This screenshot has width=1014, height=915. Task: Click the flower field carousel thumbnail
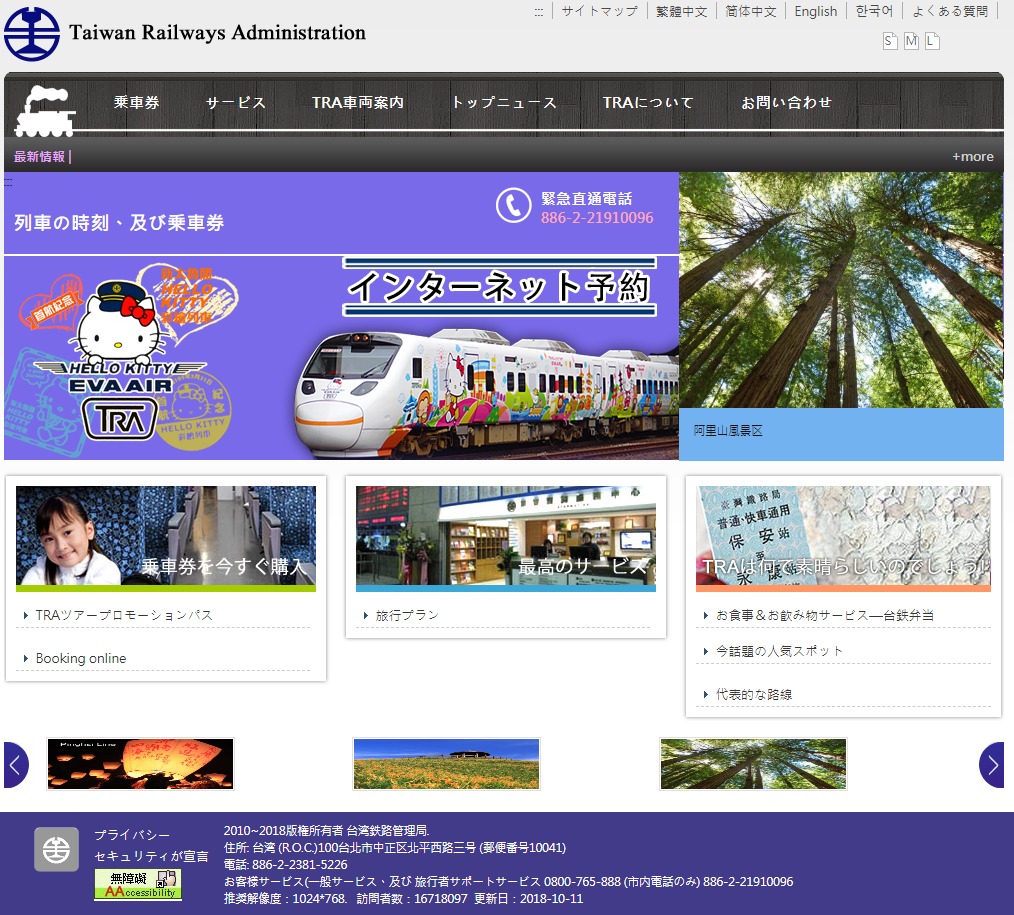coord(446,764)
